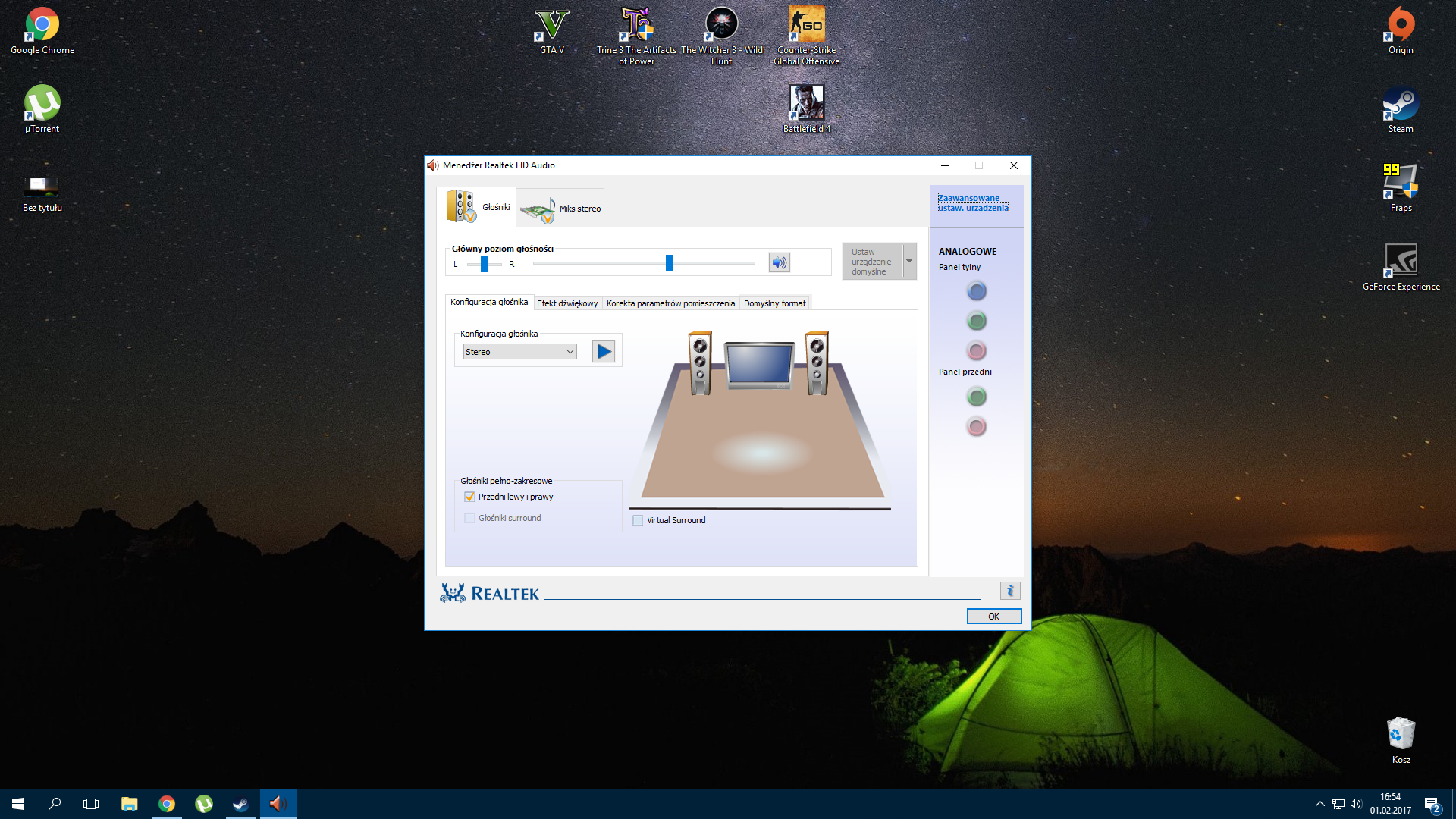Mute the main volume with speaker button
This screenshot has width=1456, height=819.
click(x=779, y=262)
